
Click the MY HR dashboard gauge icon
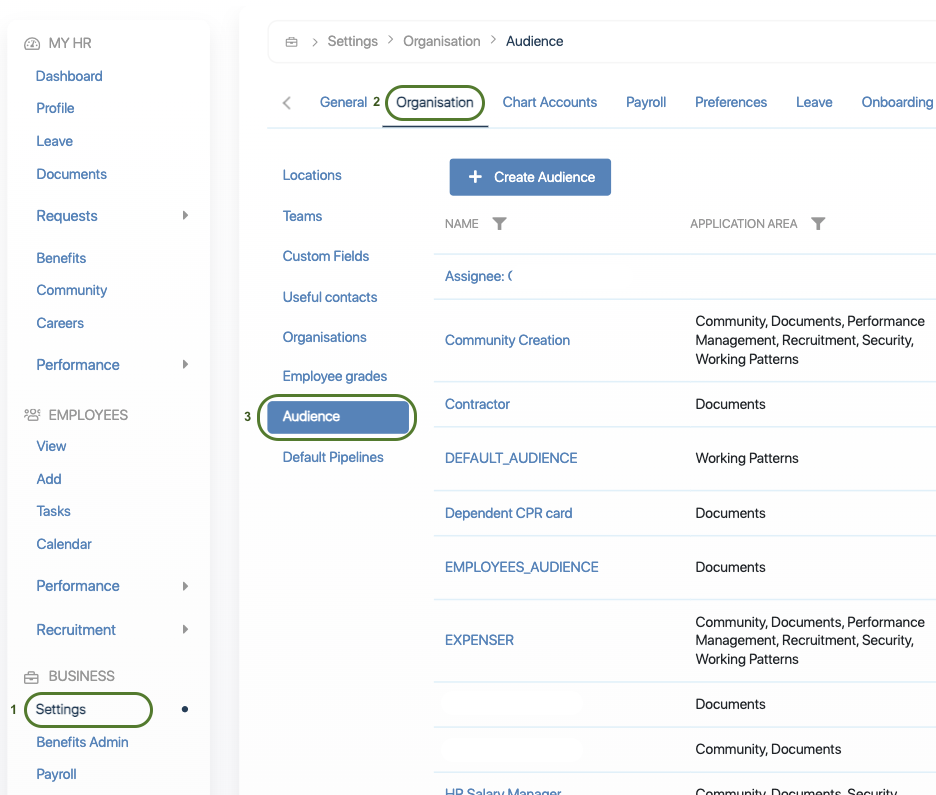click(32, 44)
